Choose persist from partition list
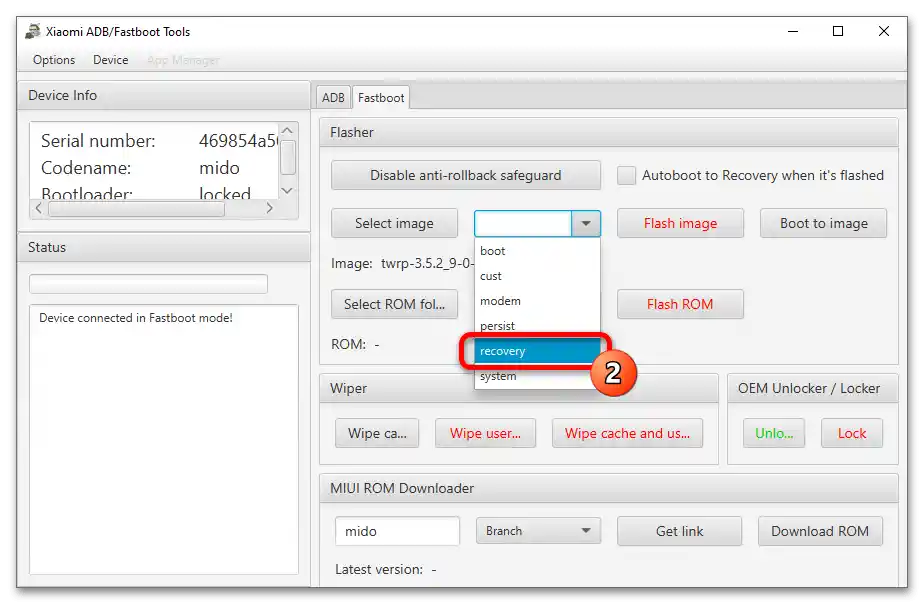 [537, 326]
